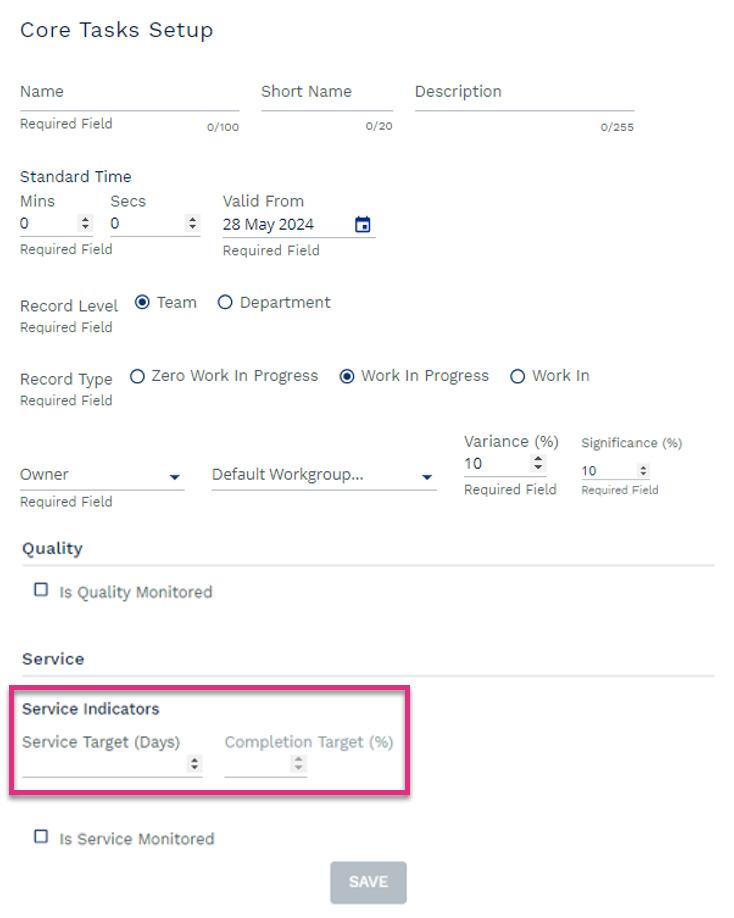Click the Service Target (Days) stepper
This screenshot has height=918, width=734.
pyautogui.click(x=194, y=763)
